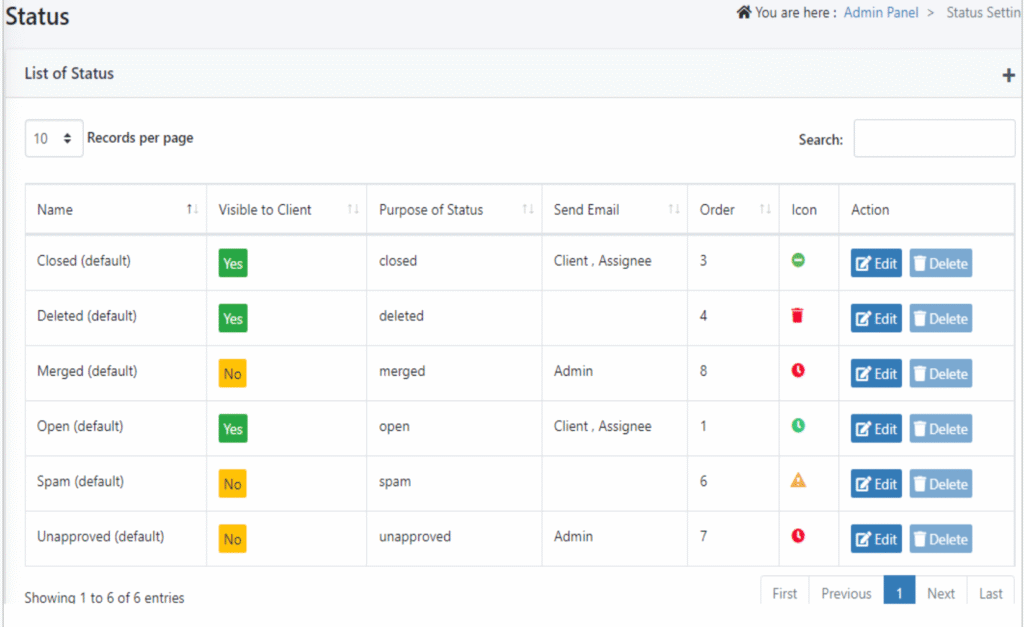Click the Yes badge for Closed status
Viewport: 1024px width, 627px height.
click(x=233, y=264)
